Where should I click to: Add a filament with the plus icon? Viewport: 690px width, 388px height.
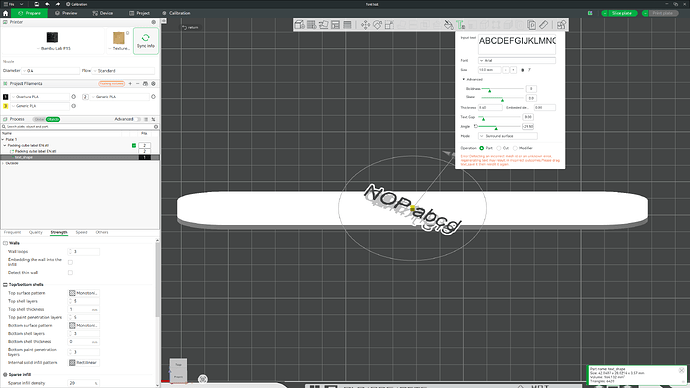pos(130,84)
